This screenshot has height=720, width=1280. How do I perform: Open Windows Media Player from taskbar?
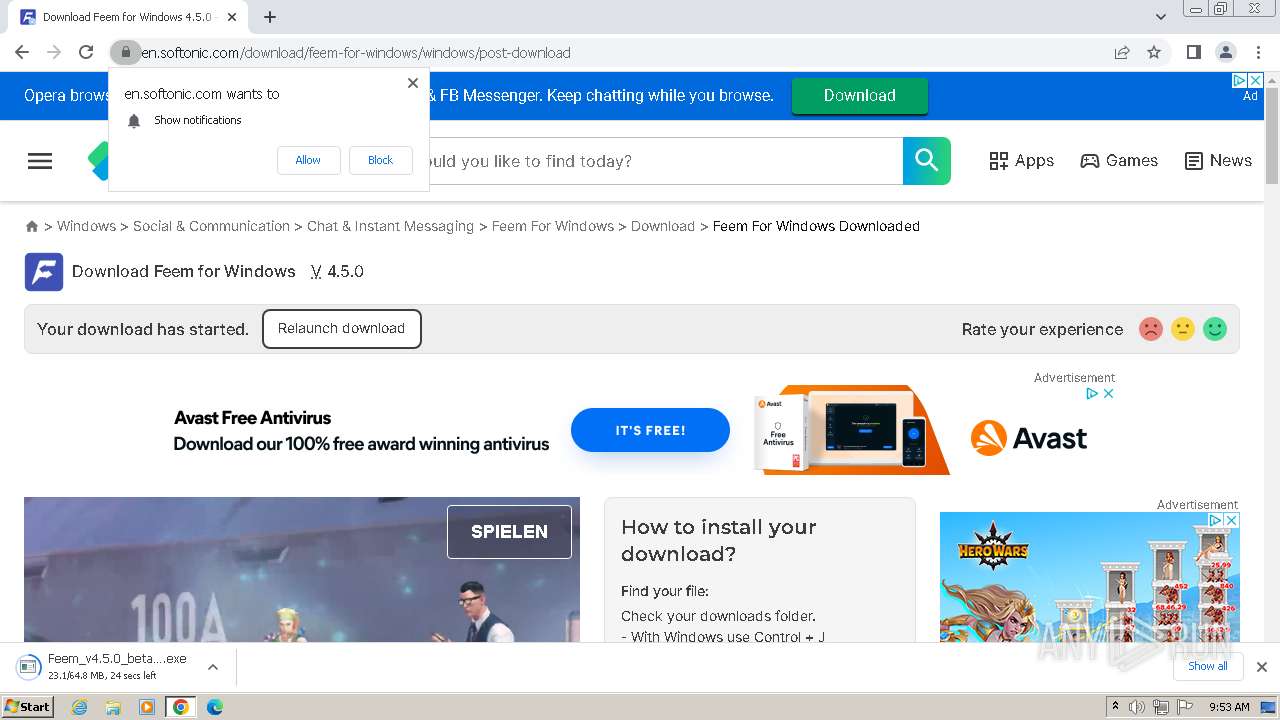coord(147,707)
